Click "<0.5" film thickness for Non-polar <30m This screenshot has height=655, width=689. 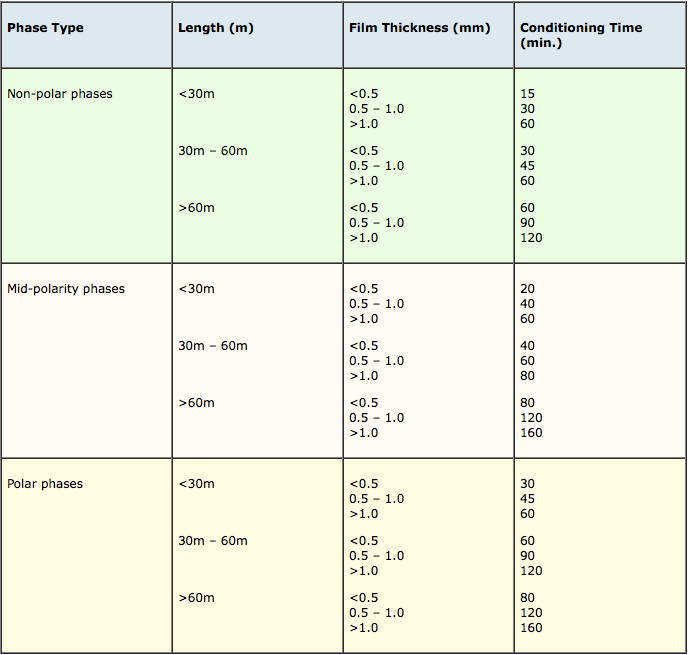click(x=364, y=94)
